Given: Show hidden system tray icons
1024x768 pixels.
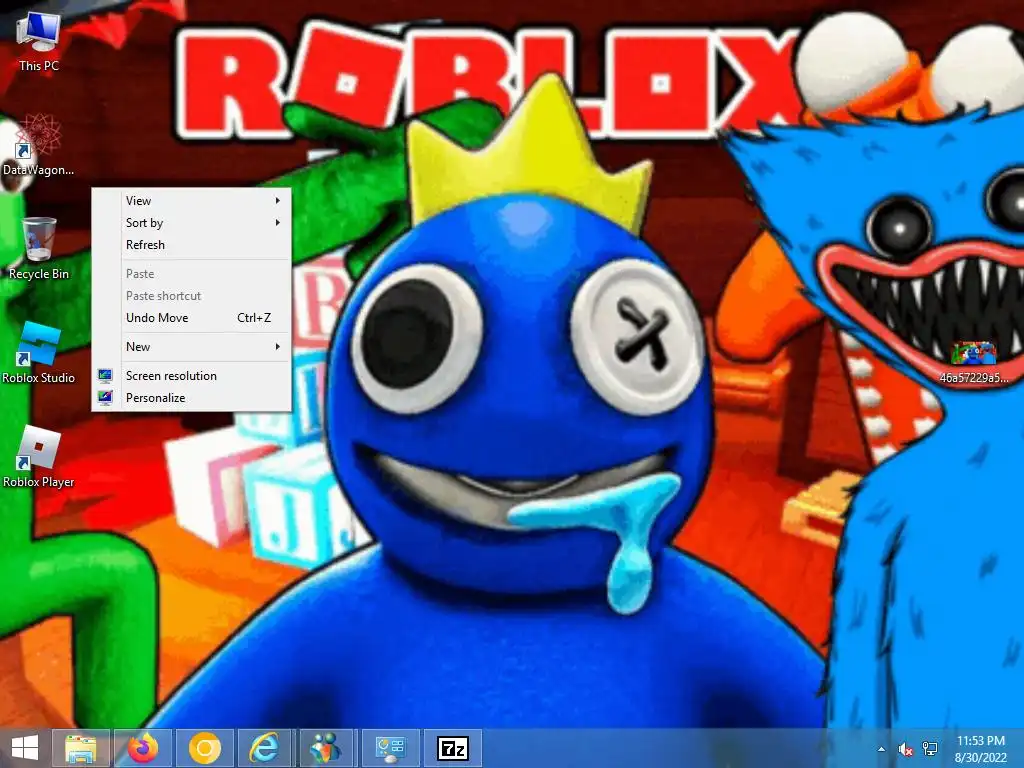Looking at the screenshot, I should pyautogui.click(x=882, y=749).
